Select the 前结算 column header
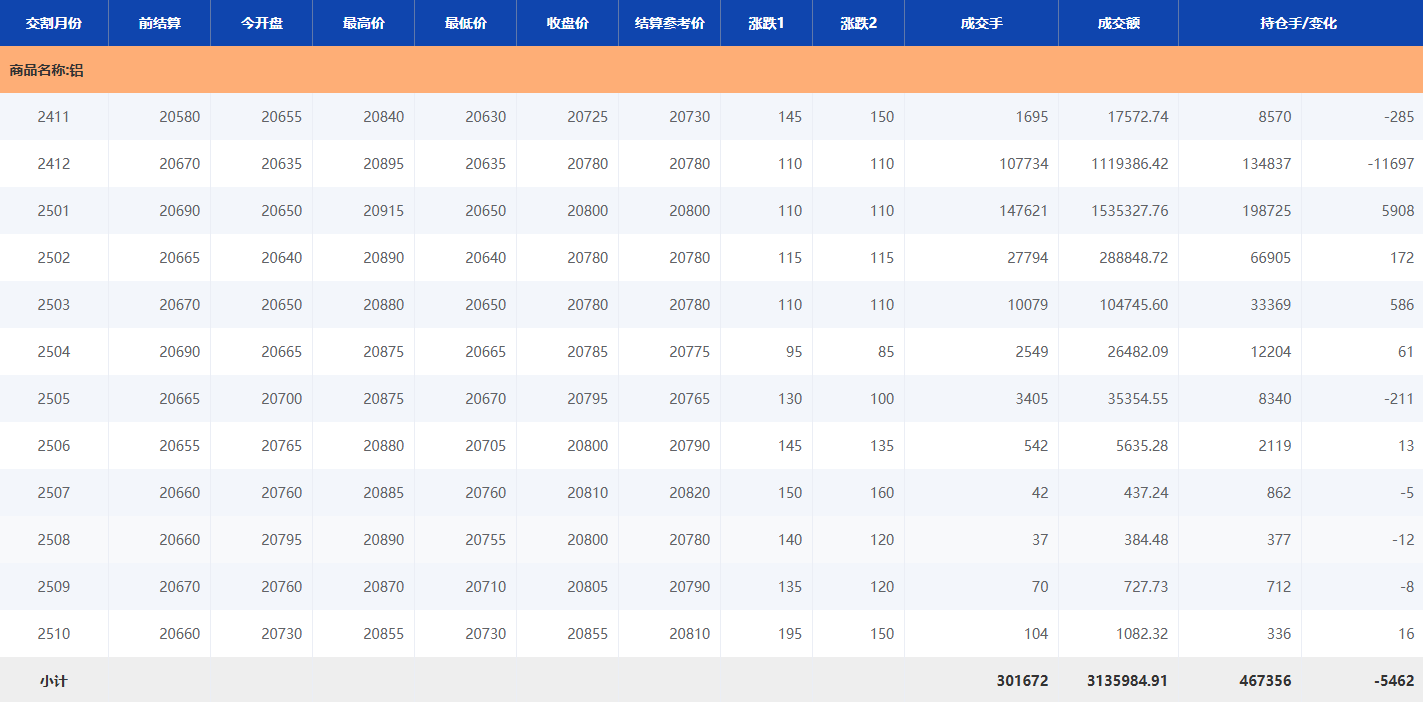The width and height of the screenshot is (1423, 702). pos(159,23)
